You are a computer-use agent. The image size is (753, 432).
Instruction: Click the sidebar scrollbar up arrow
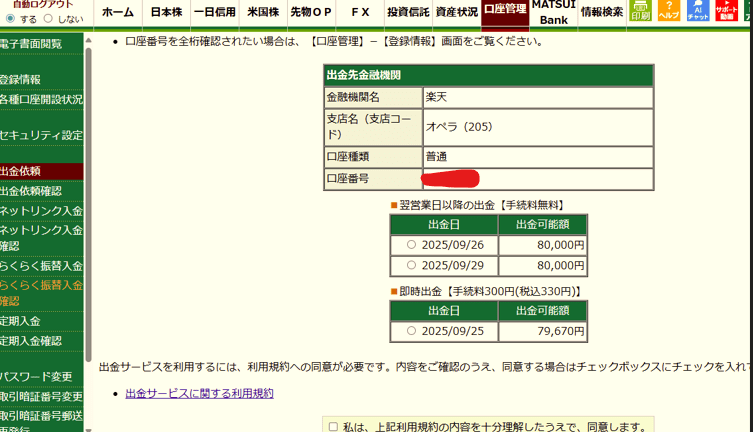coord(88,40)
